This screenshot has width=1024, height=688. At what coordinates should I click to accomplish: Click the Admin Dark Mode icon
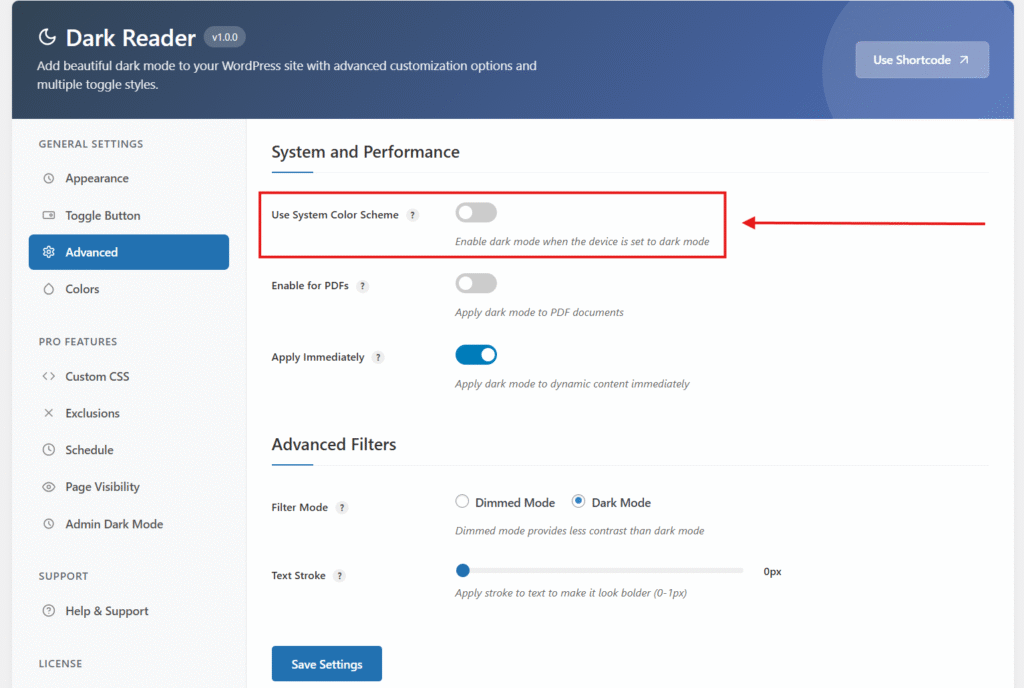pyautogui.click(x=48, y=524)
